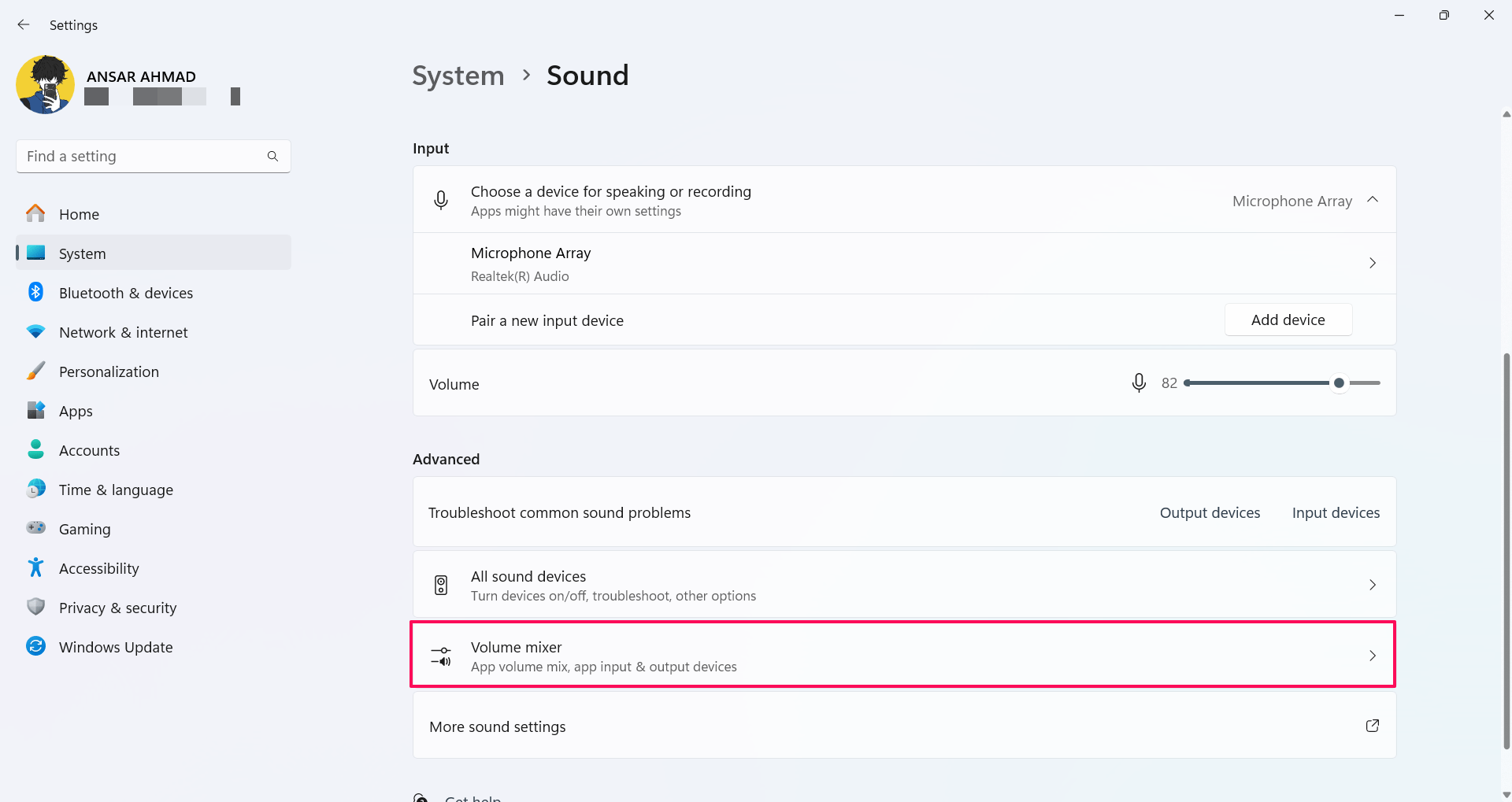1512x802 pixels.
Task: Click the ANSAR AHMAD account name
Action: (141, 76)
